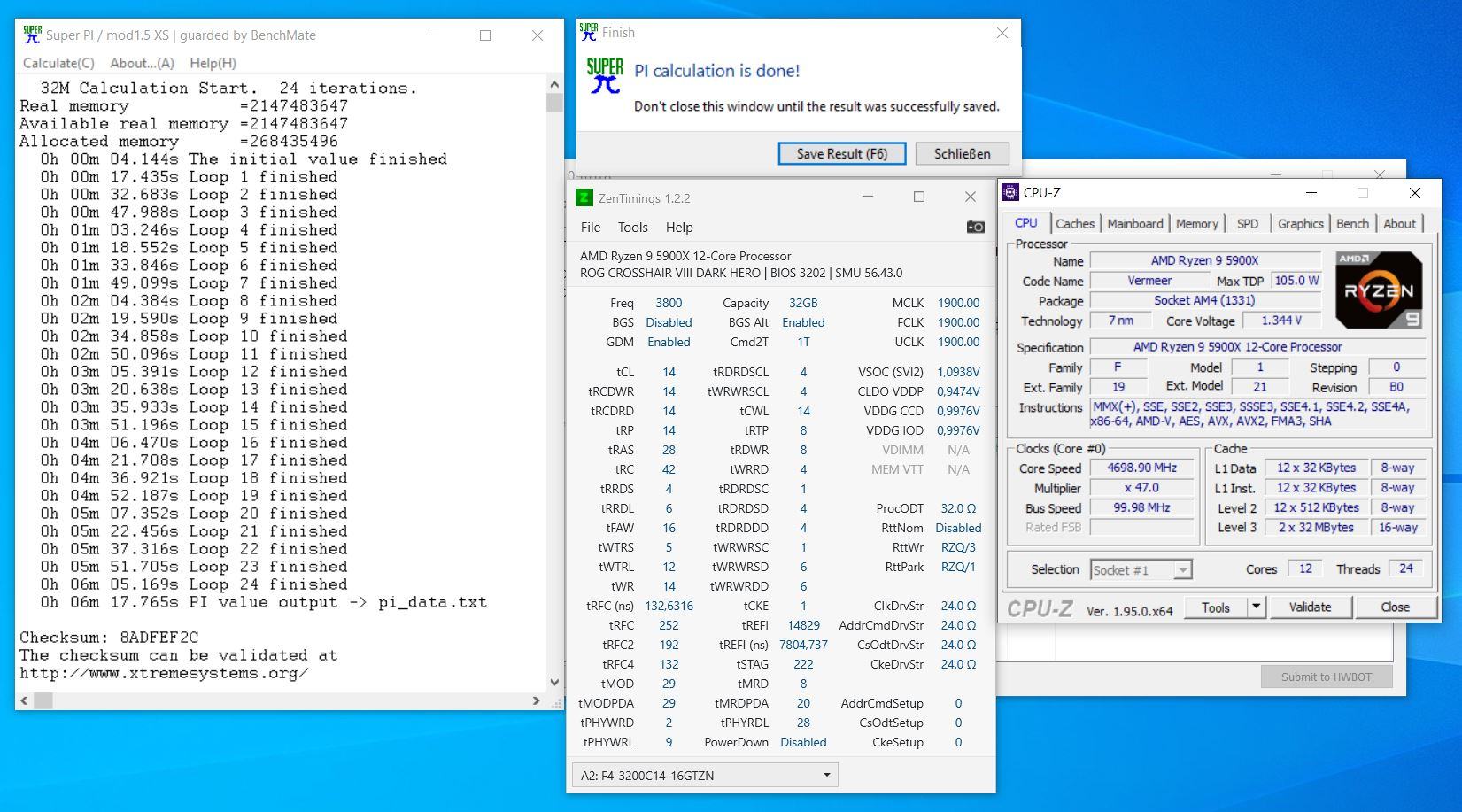Close the Finish dialog with X button

click(x=1002, y=33)
